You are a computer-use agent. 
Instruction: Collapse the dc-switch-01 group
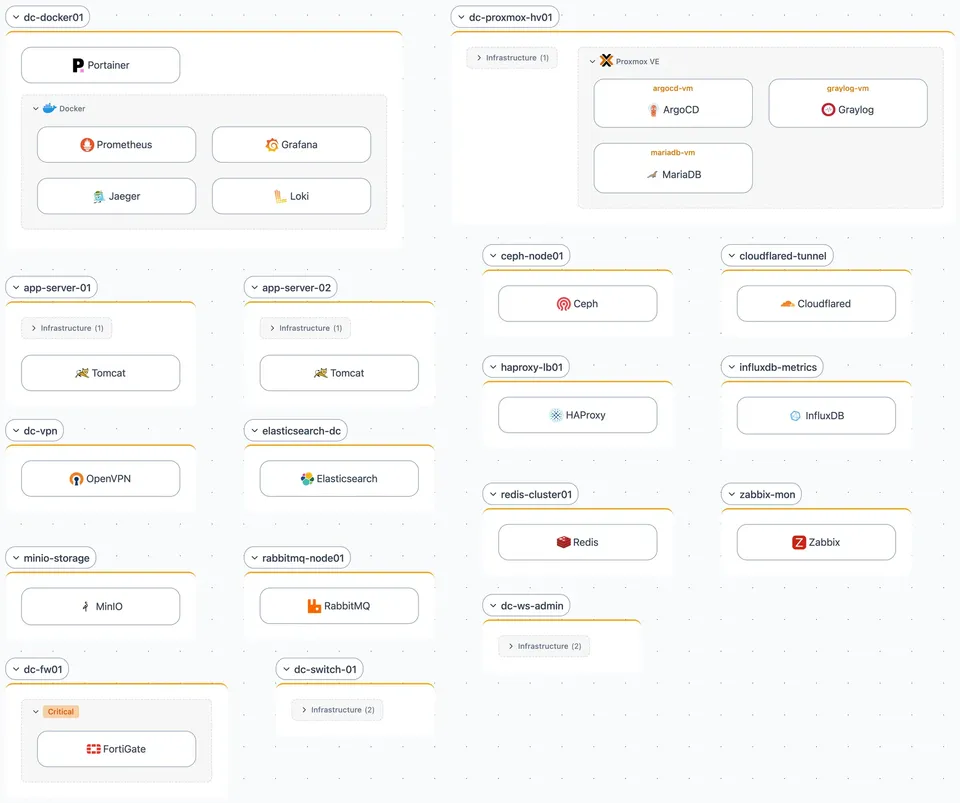287,670
